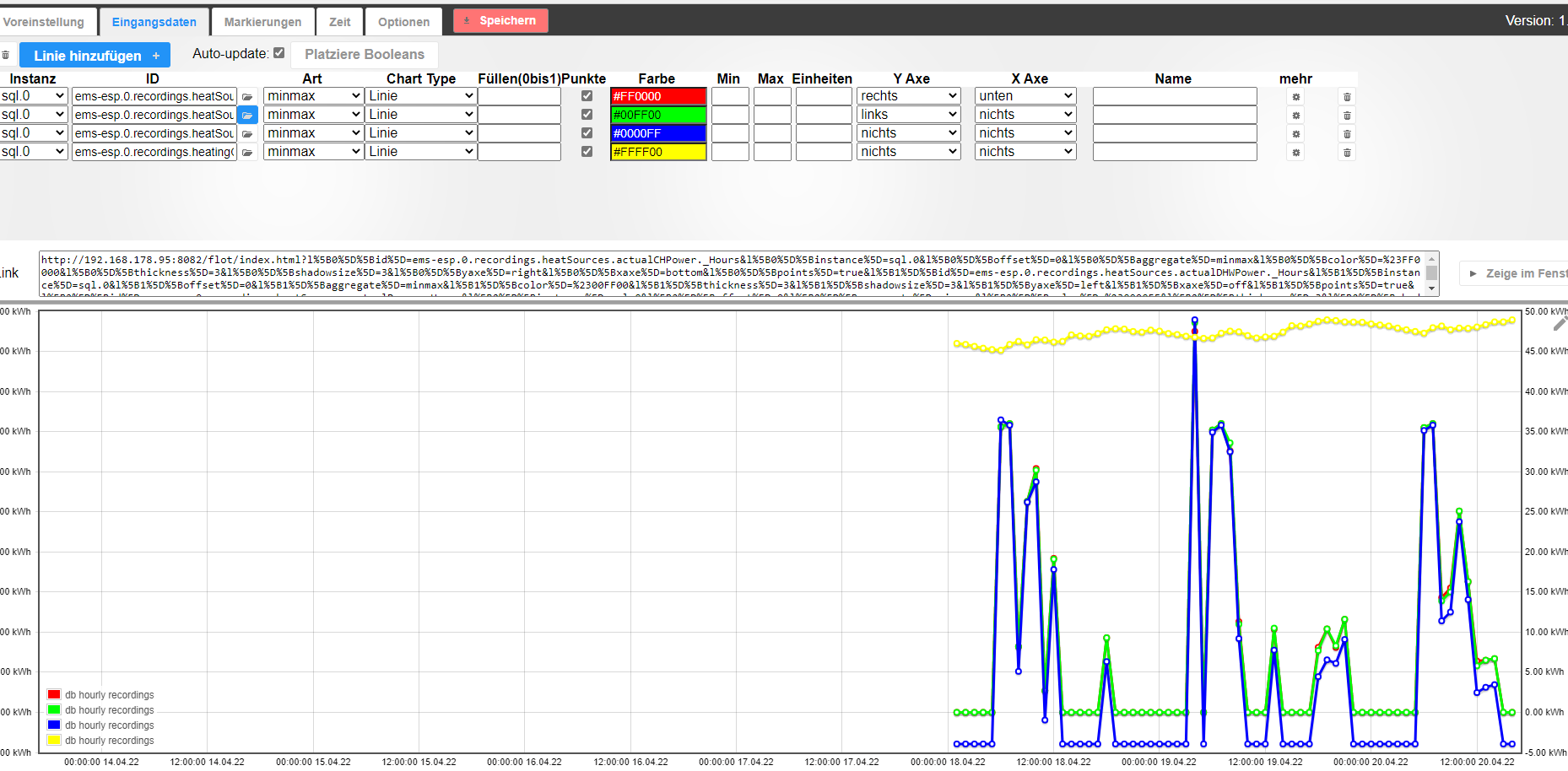Delete the blue #0000FF line row

click(1347, 134)
